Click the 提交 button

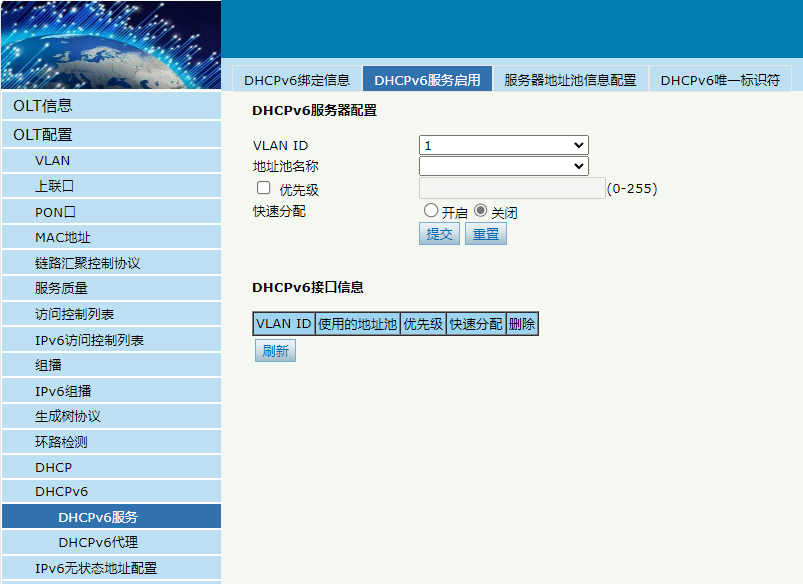coord(439,234)
